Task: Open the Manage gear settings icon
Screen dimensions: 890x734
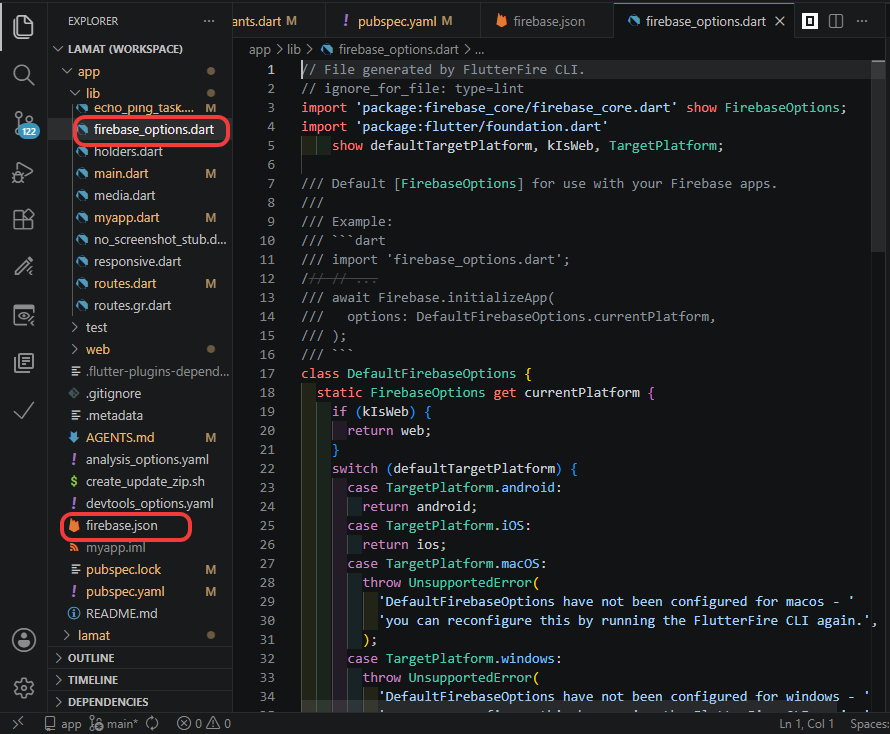Action: (23, 687)
